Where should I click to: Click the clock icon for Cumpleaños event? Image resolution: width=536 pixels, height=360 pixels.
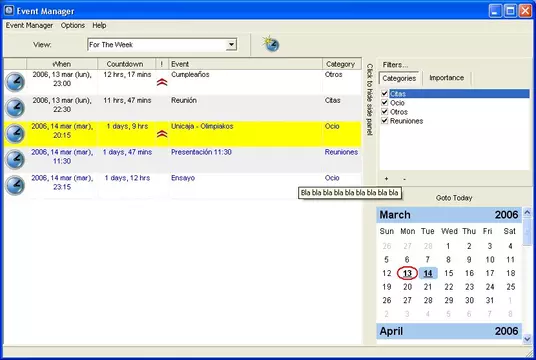(15, 82)
